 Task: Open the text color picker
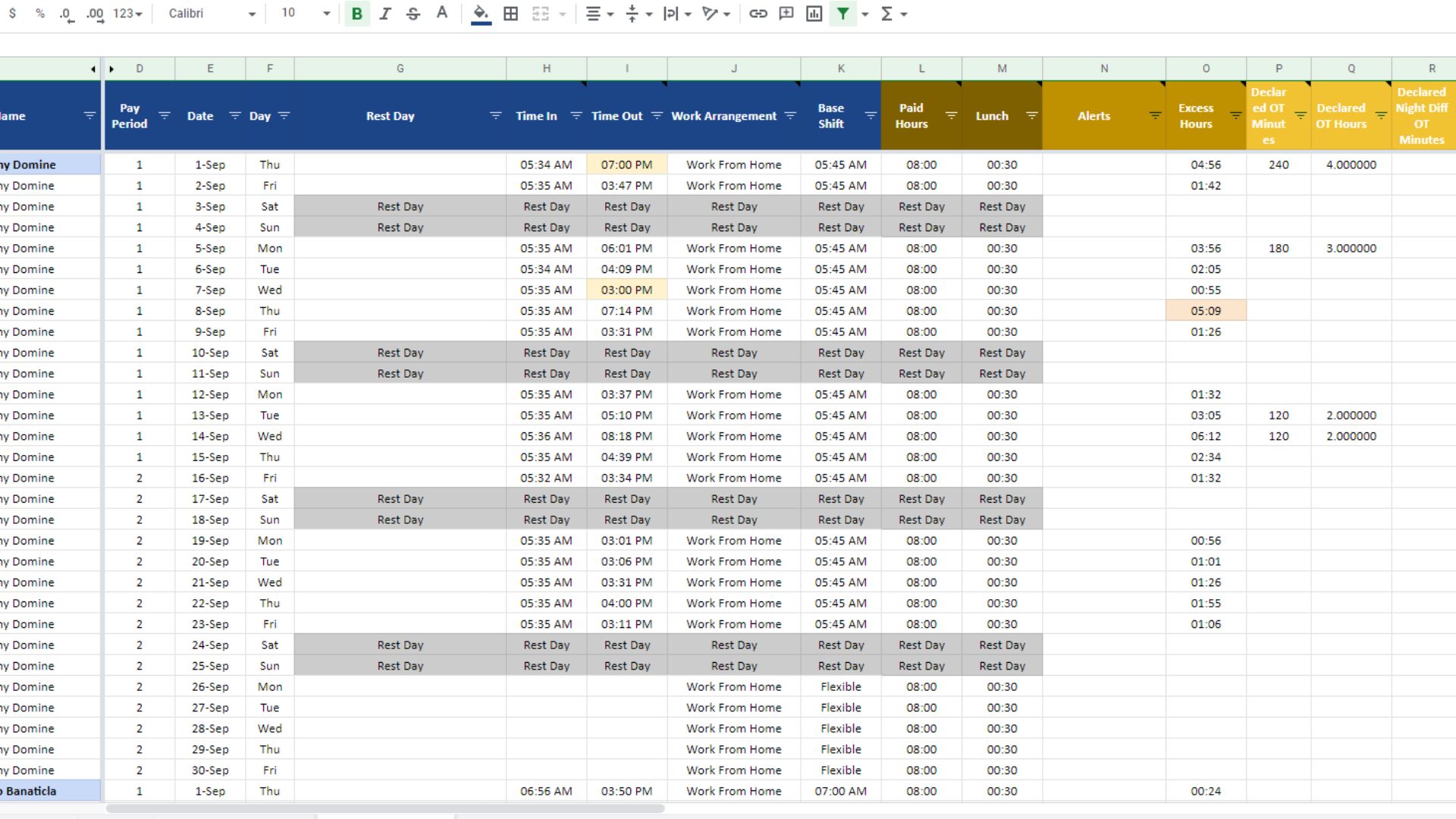tap(442, 14)
